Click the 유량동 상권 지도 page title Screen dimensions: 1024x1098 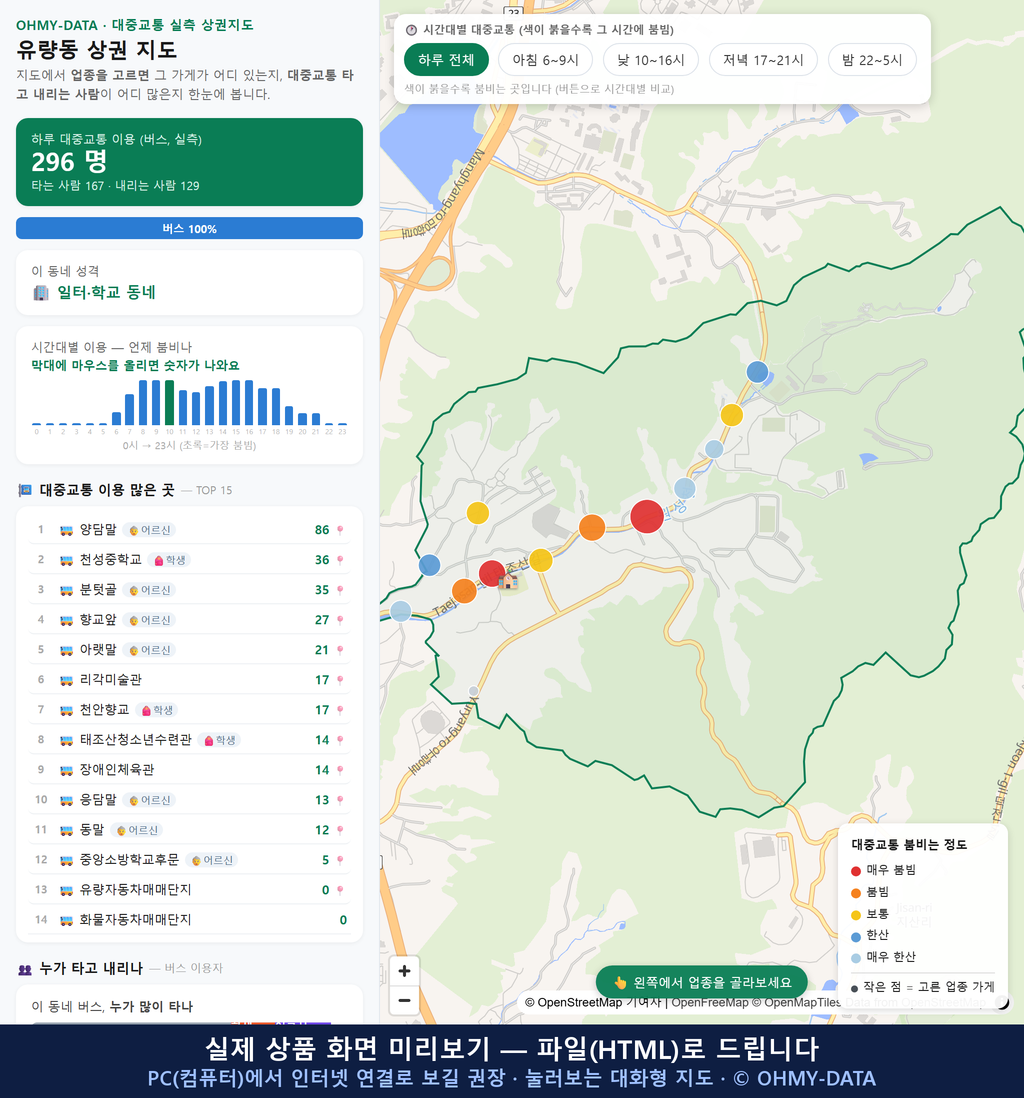pos(97,50)
